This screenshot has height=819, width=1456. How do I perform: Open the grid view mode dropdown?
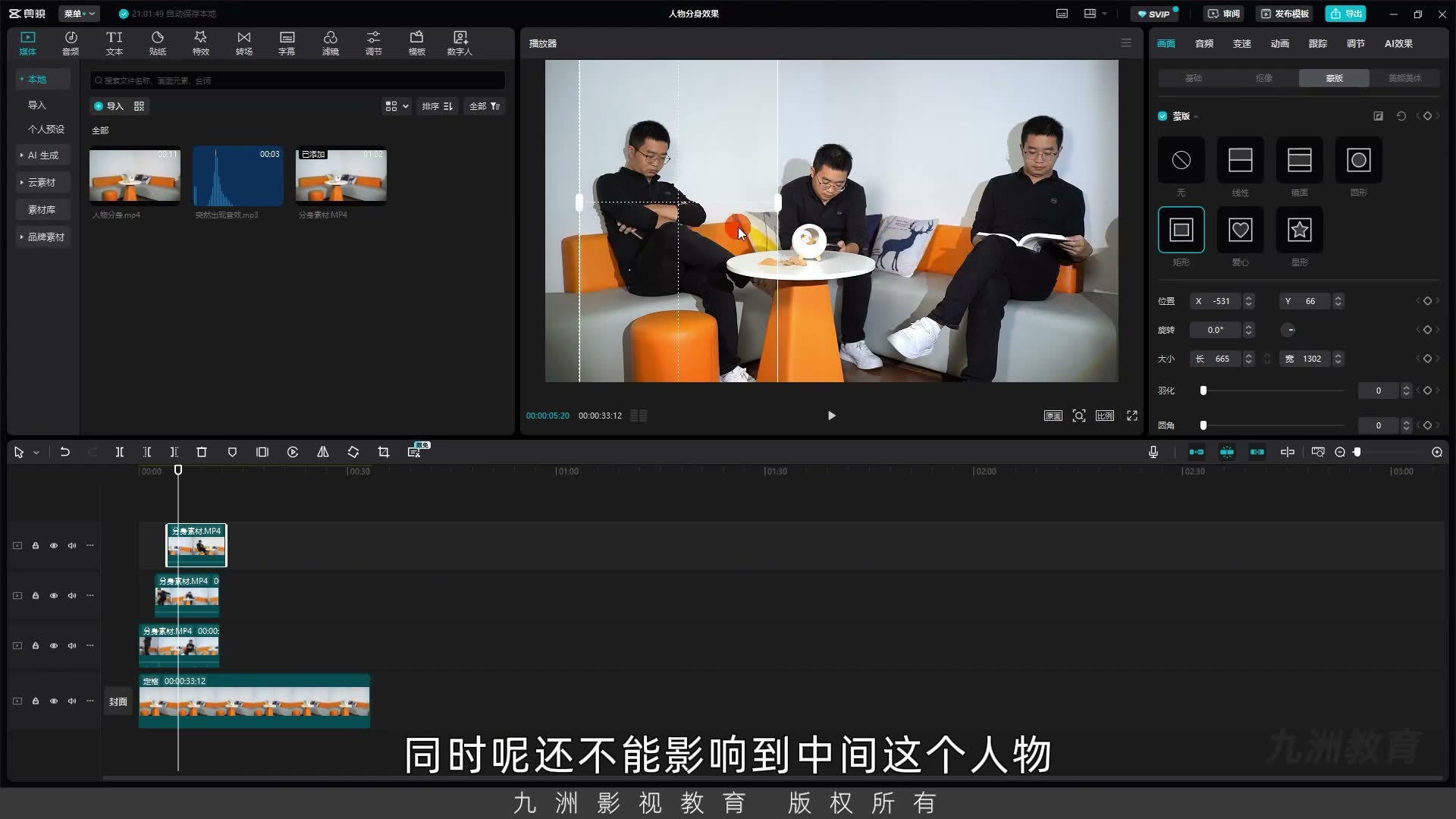[x=397, y=106]
